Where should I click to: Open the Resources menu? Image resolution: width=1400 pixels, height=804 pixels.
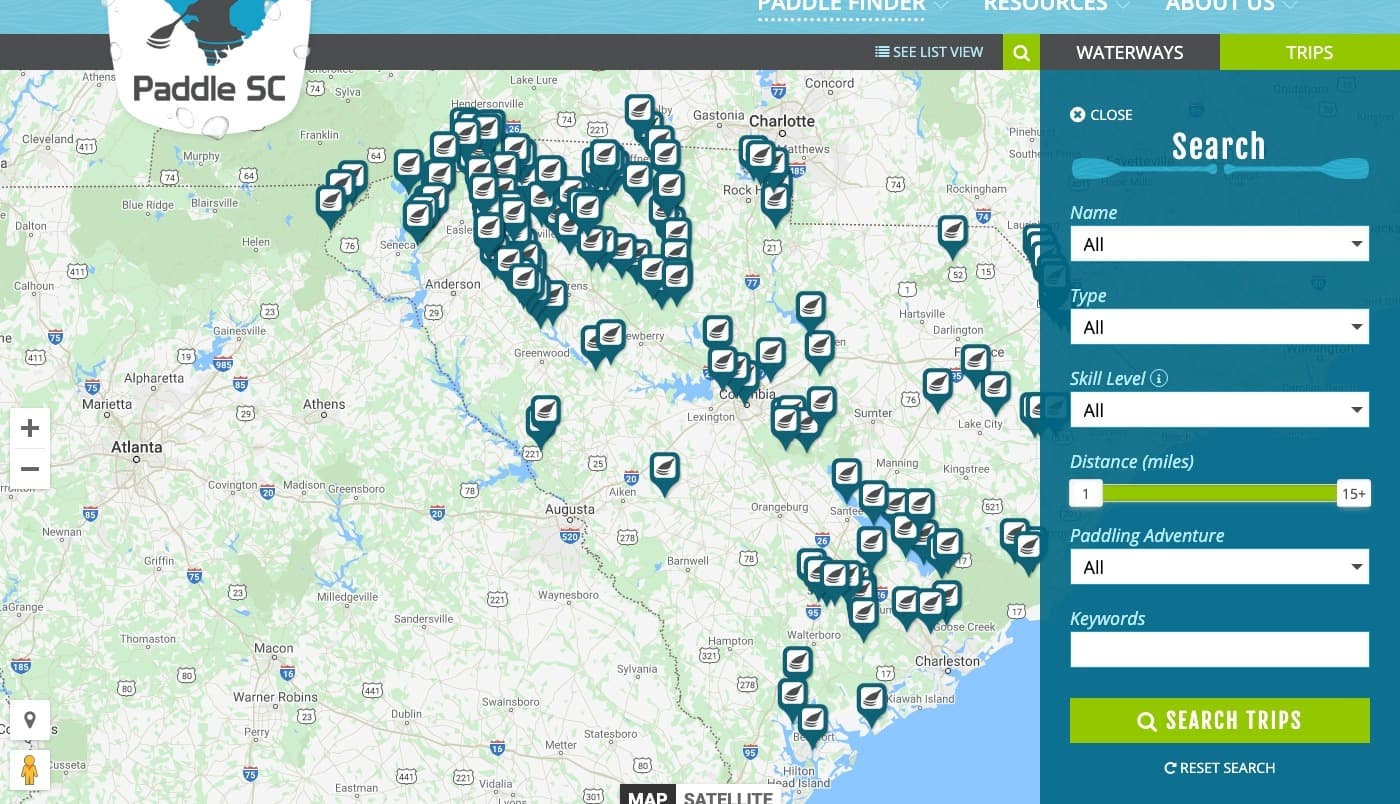[x=1055, y=6]
